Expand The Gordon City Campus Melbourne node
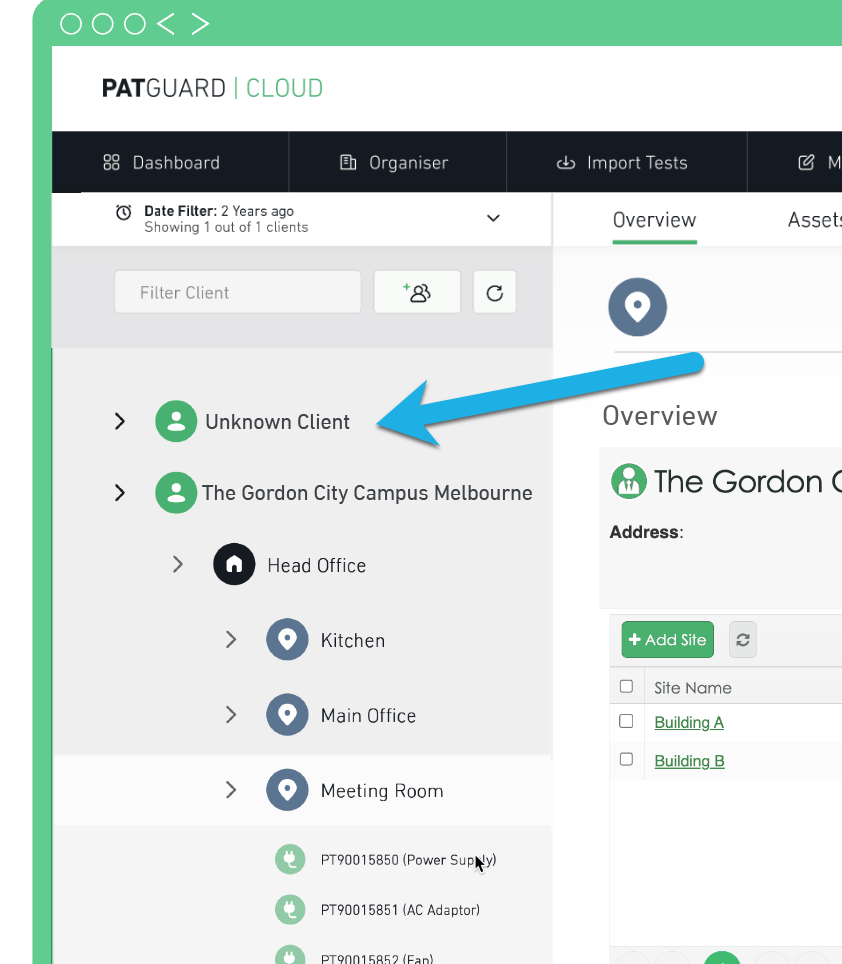The width and height of the screenshot is (842, 964). coord(120,493)
